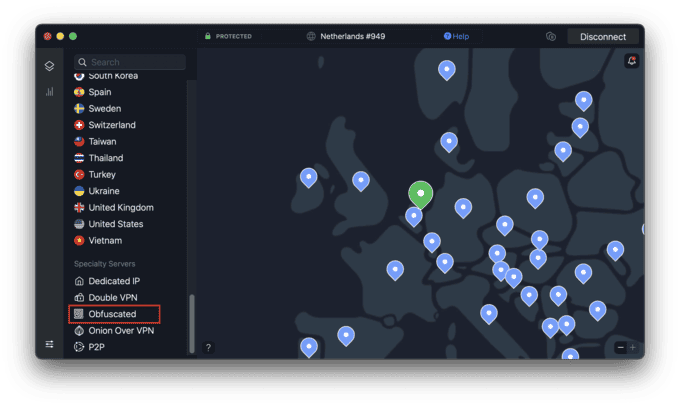Click the Switzerland flag icon
Viewport: 680px width, 406px height.
pos(79,125)
